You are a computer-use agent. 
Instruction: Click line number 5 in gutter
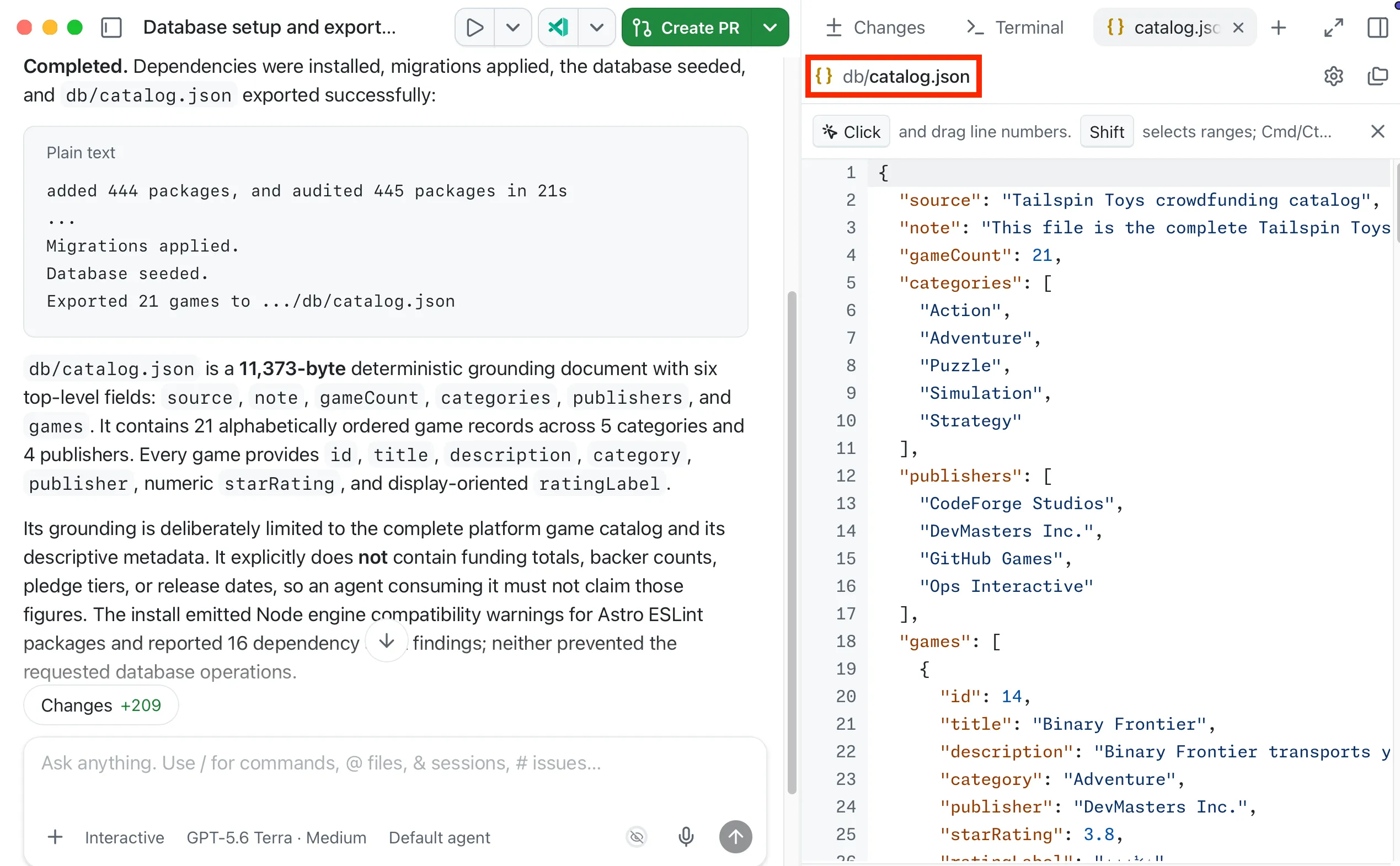[x=851, y=283]
